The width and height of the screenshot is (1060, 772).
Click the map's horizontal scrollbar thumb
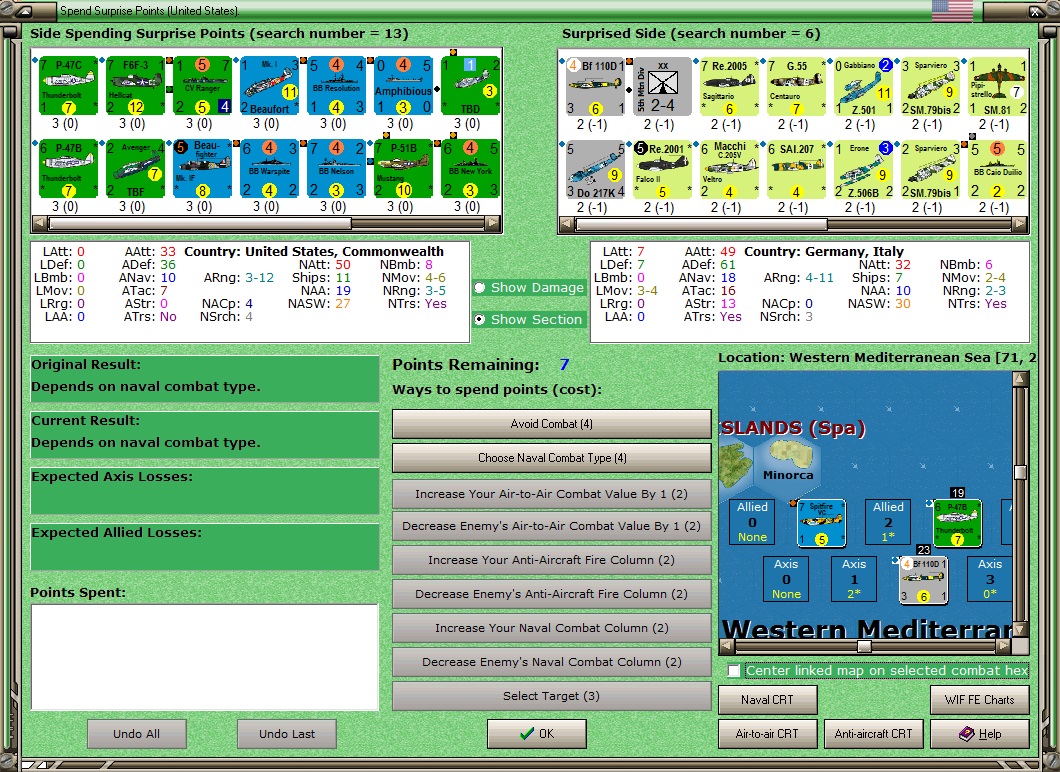click(x=864, y=646)
